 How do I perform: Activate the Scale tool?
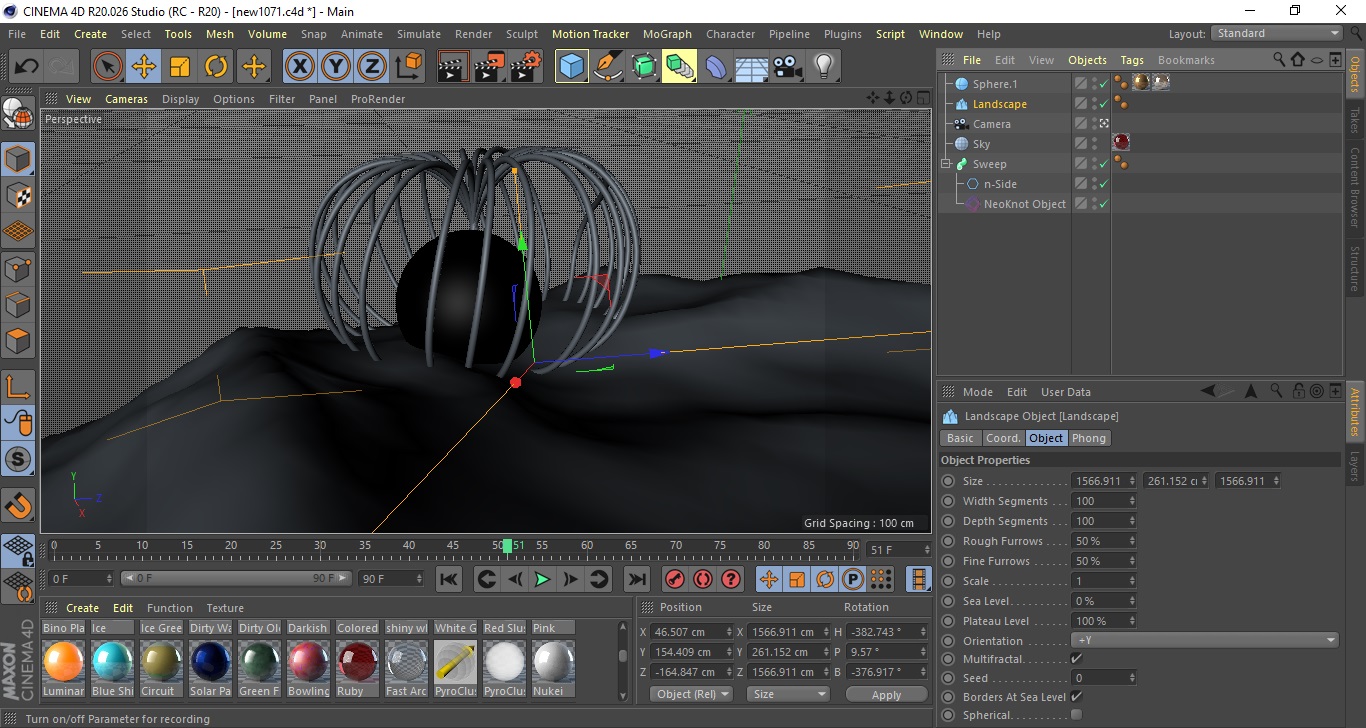[x=180, y=67]
